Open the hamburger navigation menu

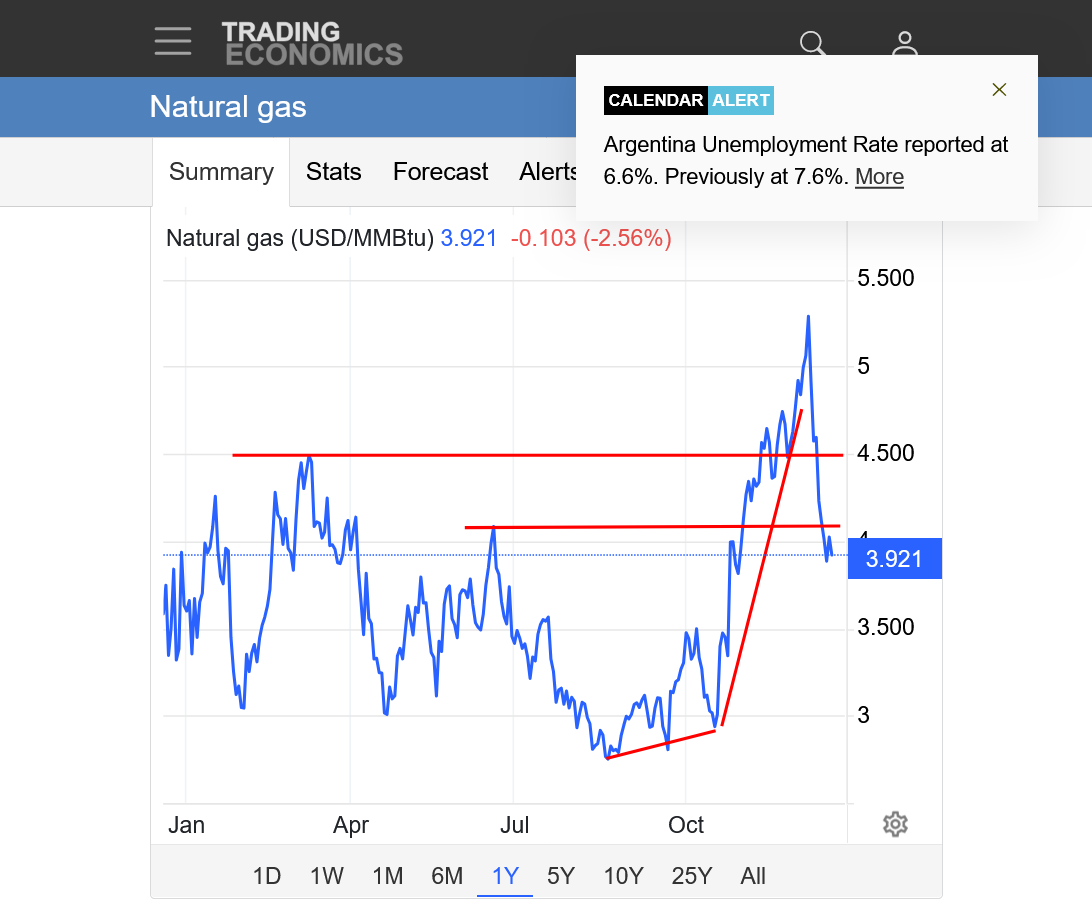click(173, 41)
